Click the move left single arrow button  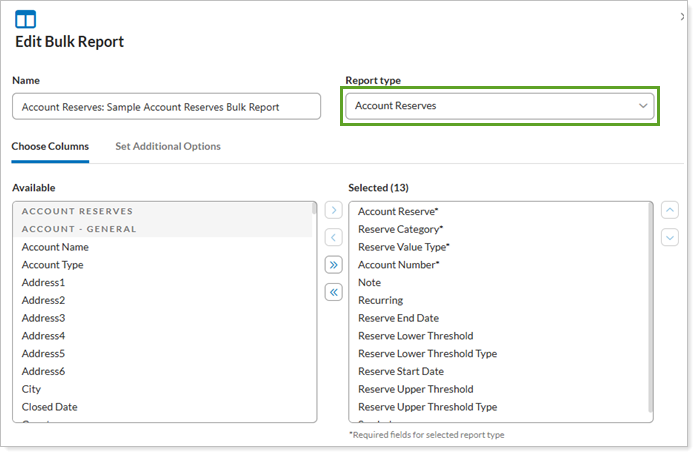[334, 238]
